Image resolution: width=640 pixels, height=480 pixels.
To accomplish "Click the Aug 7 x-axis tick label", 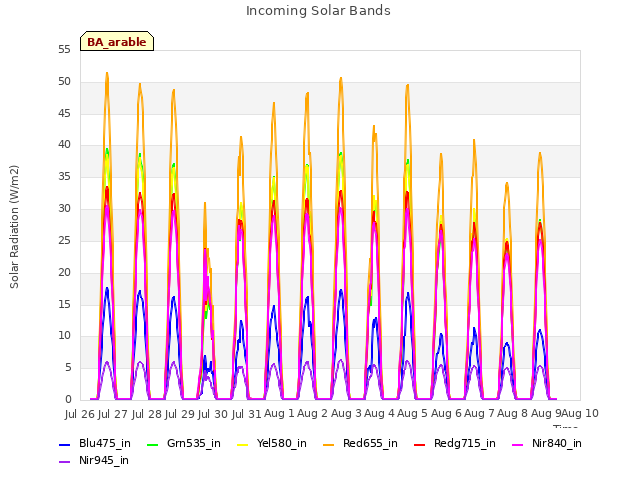I will (x=479, y=413).
